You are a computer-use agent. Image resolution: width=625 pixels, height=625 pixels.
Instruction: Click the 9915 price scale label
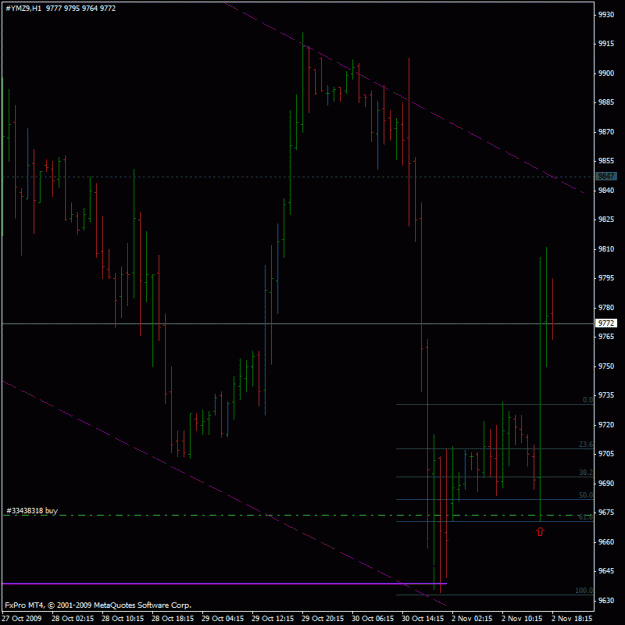(606, 44)
